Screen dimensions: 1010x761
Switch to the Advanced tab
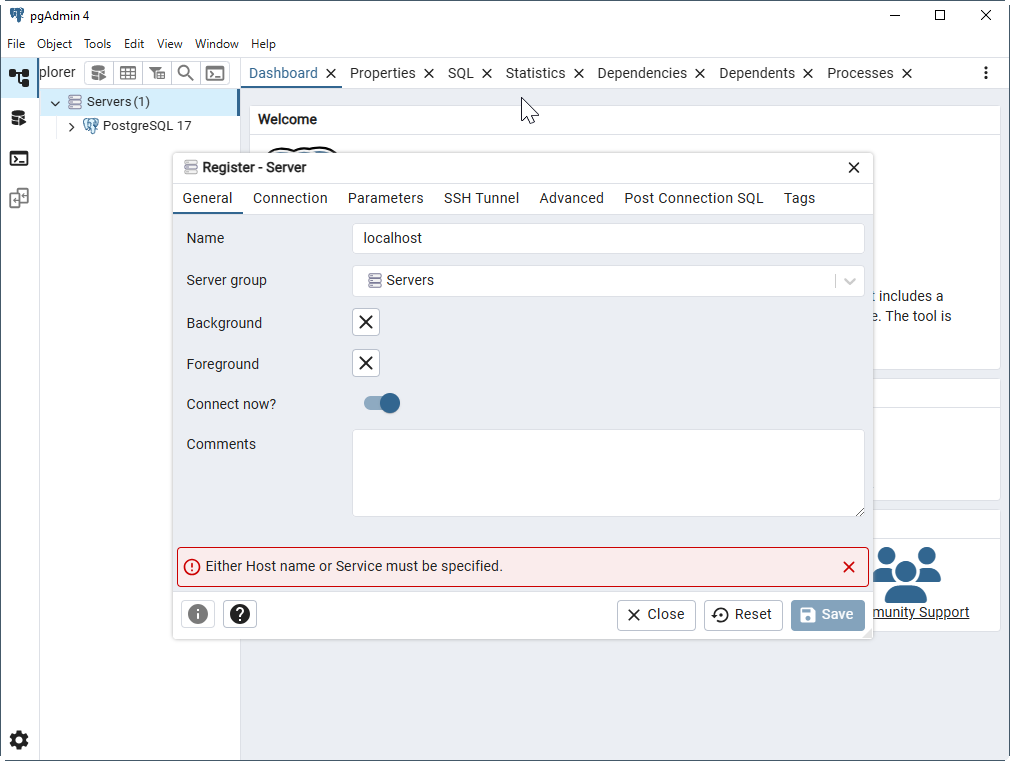tap(571, 198)
